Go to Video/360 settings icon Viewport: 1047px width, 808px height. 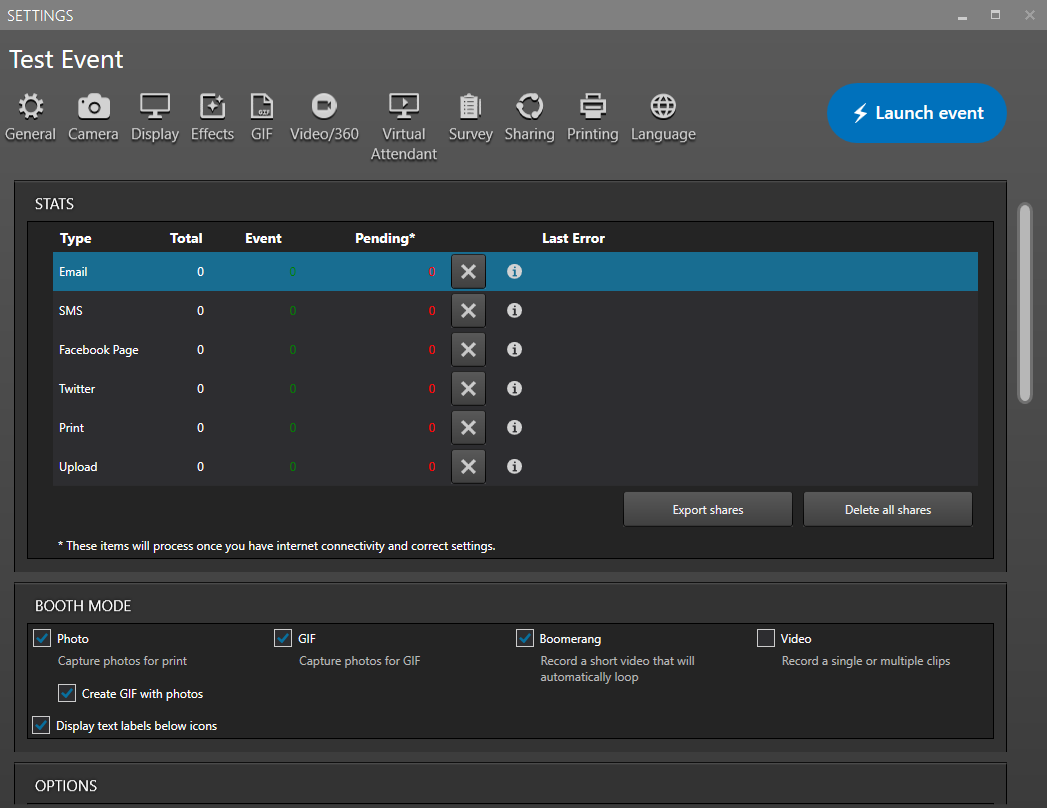coord(324,106)
